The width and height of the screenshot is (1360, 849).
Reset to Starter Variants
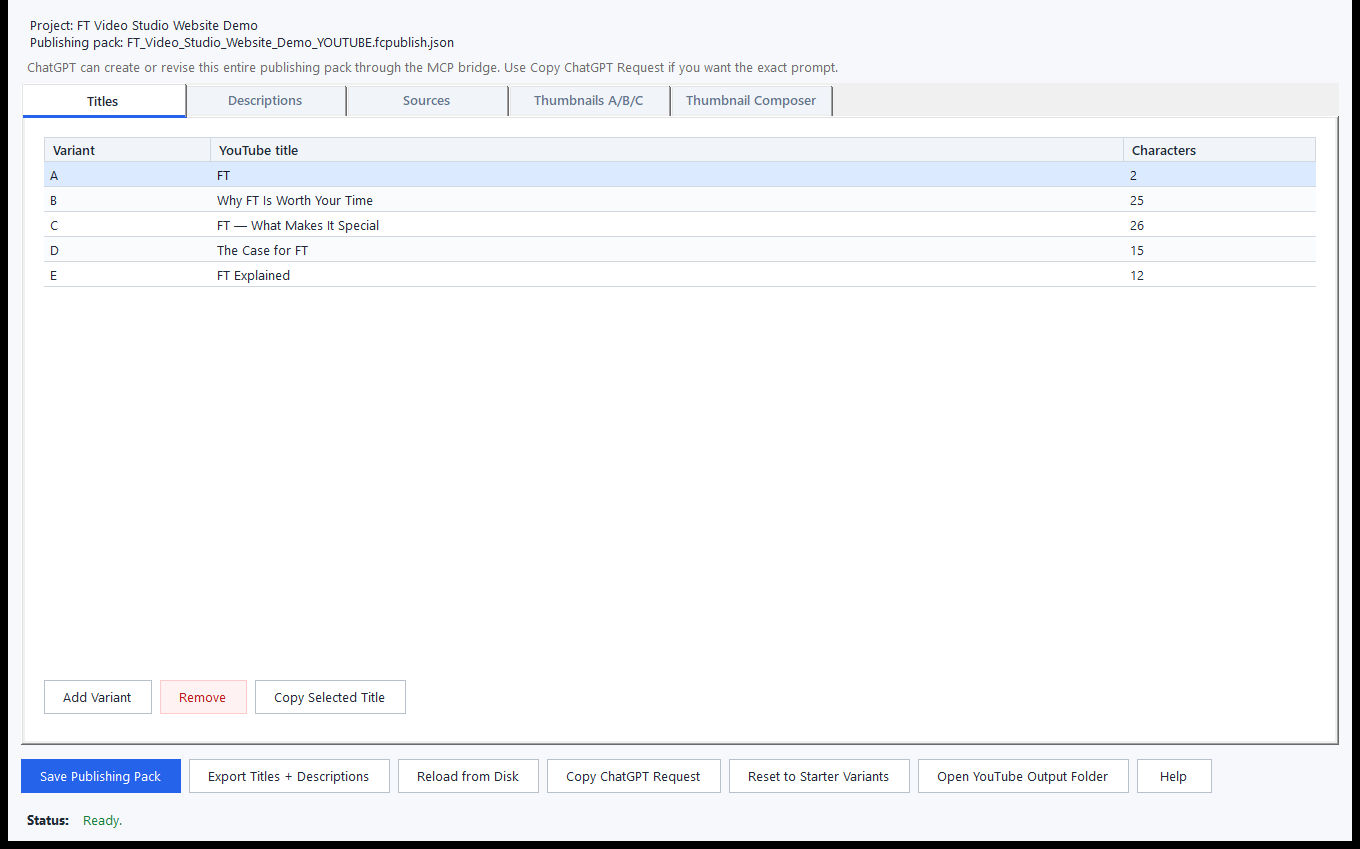tap(819, 776)
